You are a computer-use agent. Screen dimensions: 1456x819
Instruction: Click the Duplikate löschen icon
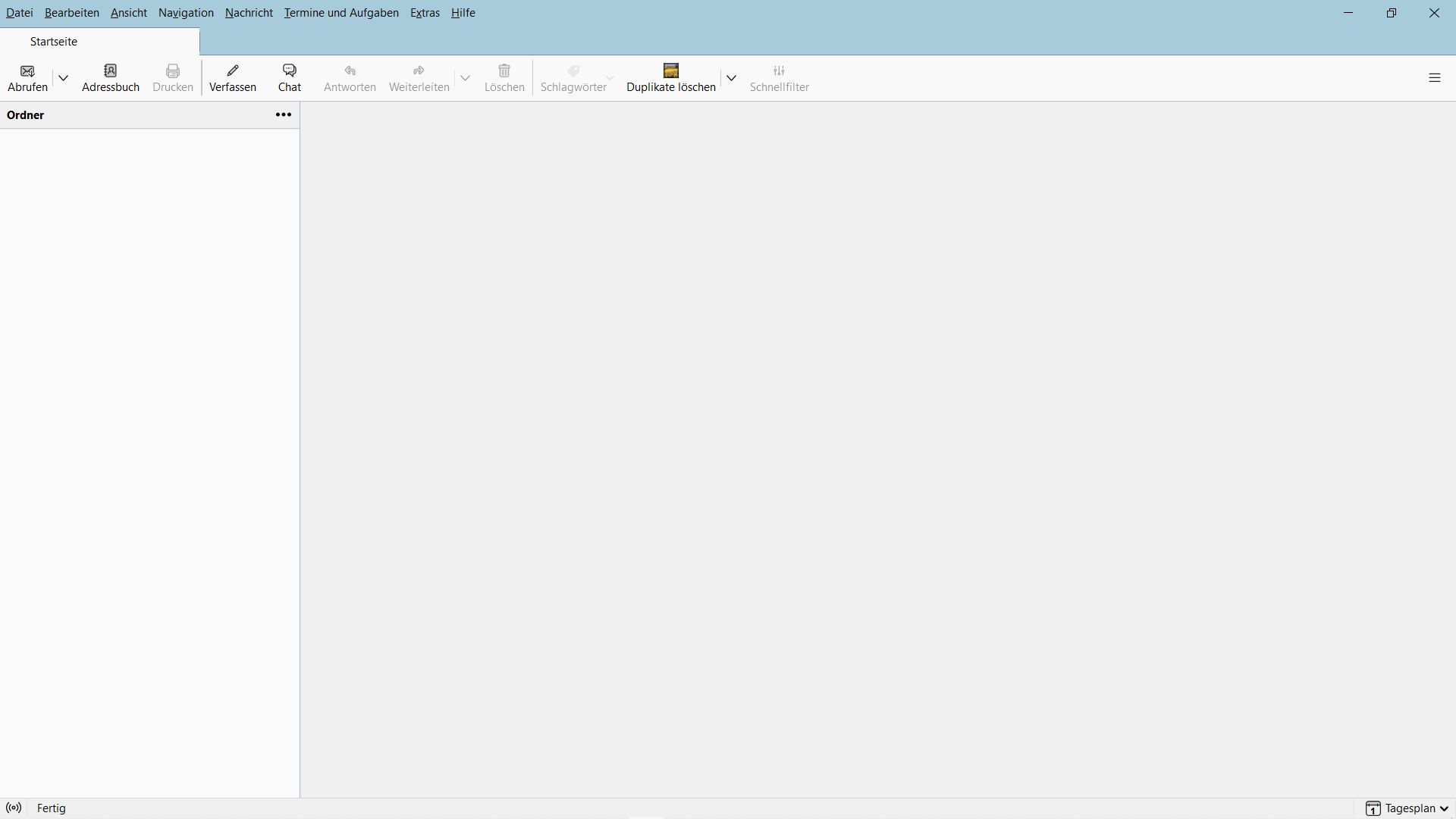coord(670,71)
